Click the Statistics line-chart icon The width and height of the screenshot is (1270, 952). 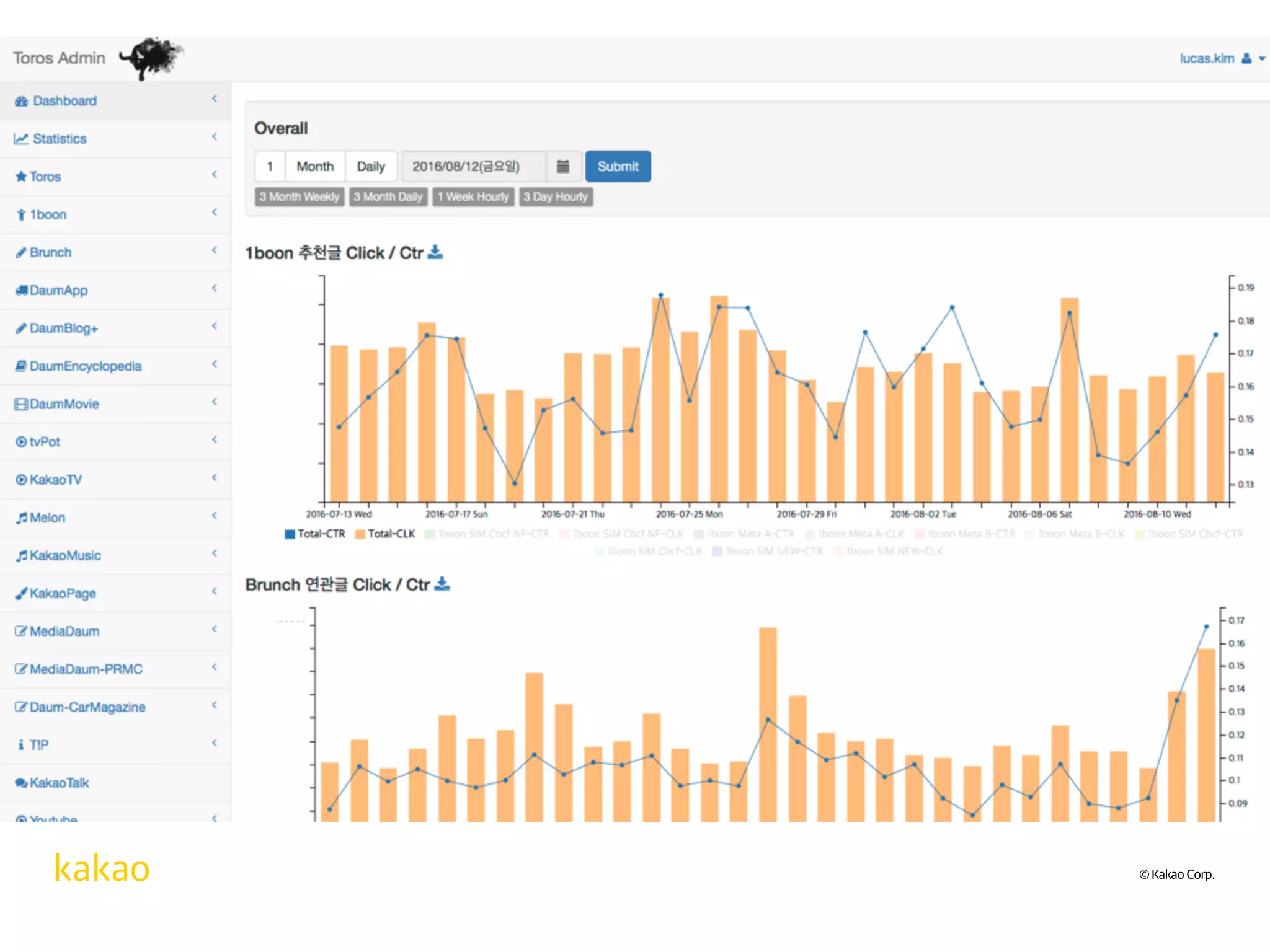22,139
